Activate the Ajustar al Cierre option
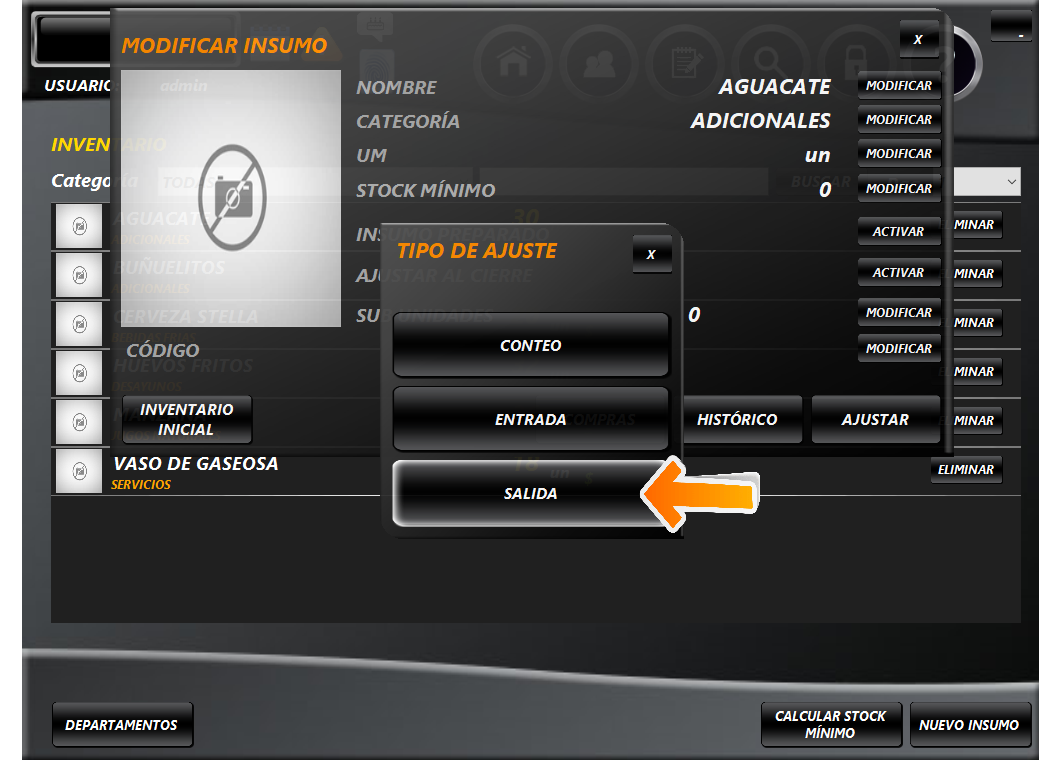The image size is (1062, 760). coord(898,273)
